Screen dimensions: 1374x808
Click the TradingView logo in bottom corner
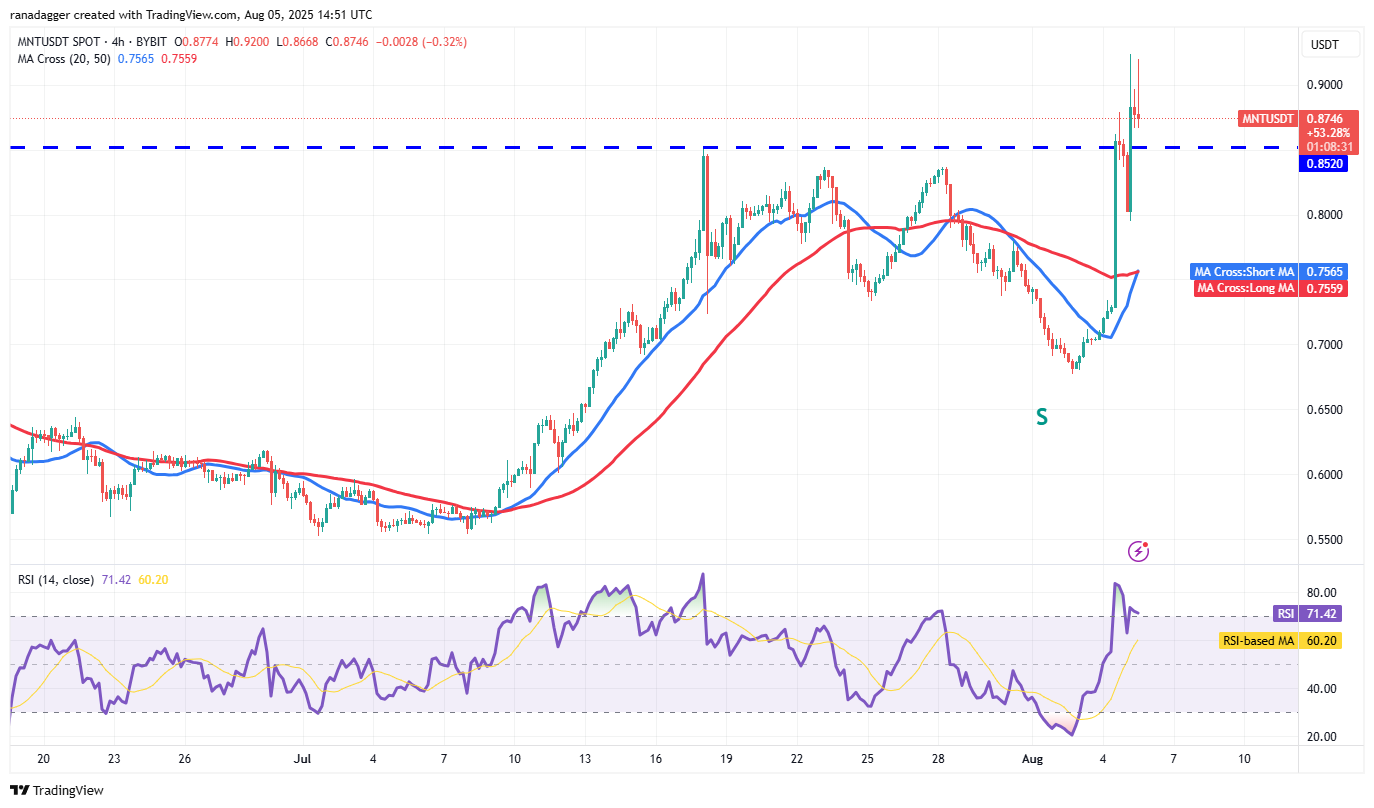[x=57, y=790]
